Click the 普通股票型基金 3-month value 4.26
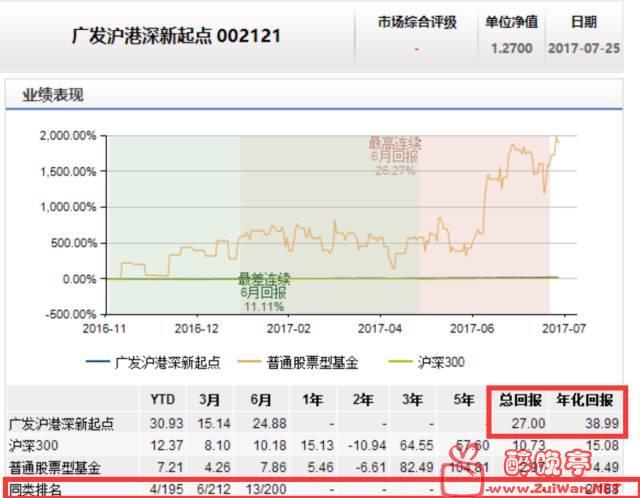The image size is (640, 498). click(x=217, y=467)
